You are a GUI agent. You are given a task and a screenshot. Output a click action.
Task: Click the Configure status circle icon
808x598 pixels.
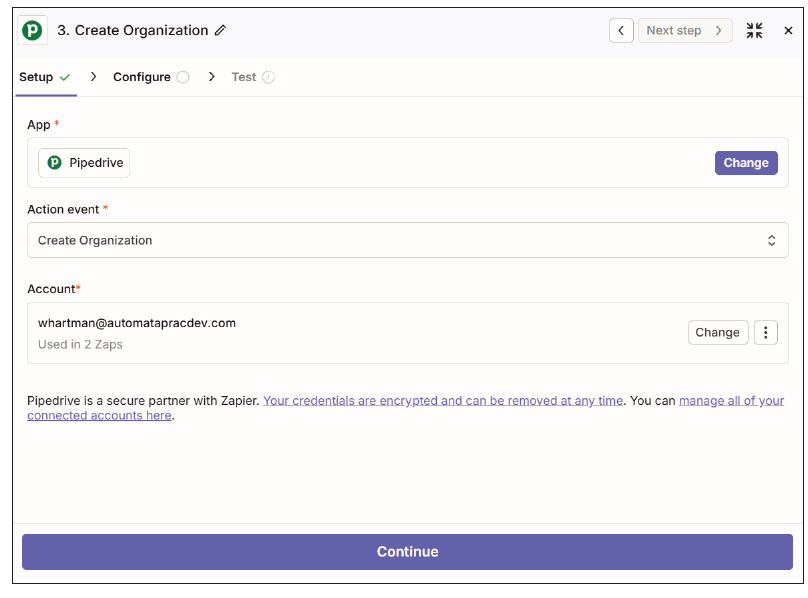(x=183, y=77)
